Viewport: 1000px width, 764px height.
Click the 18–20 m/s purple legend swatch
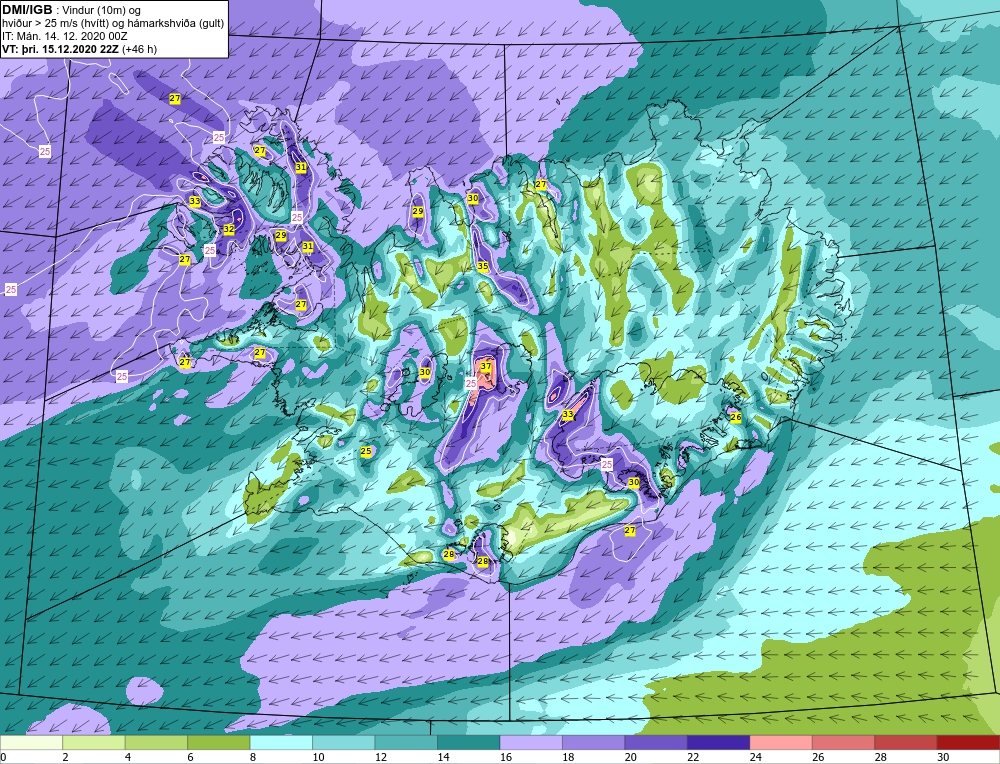click(594, 743)
